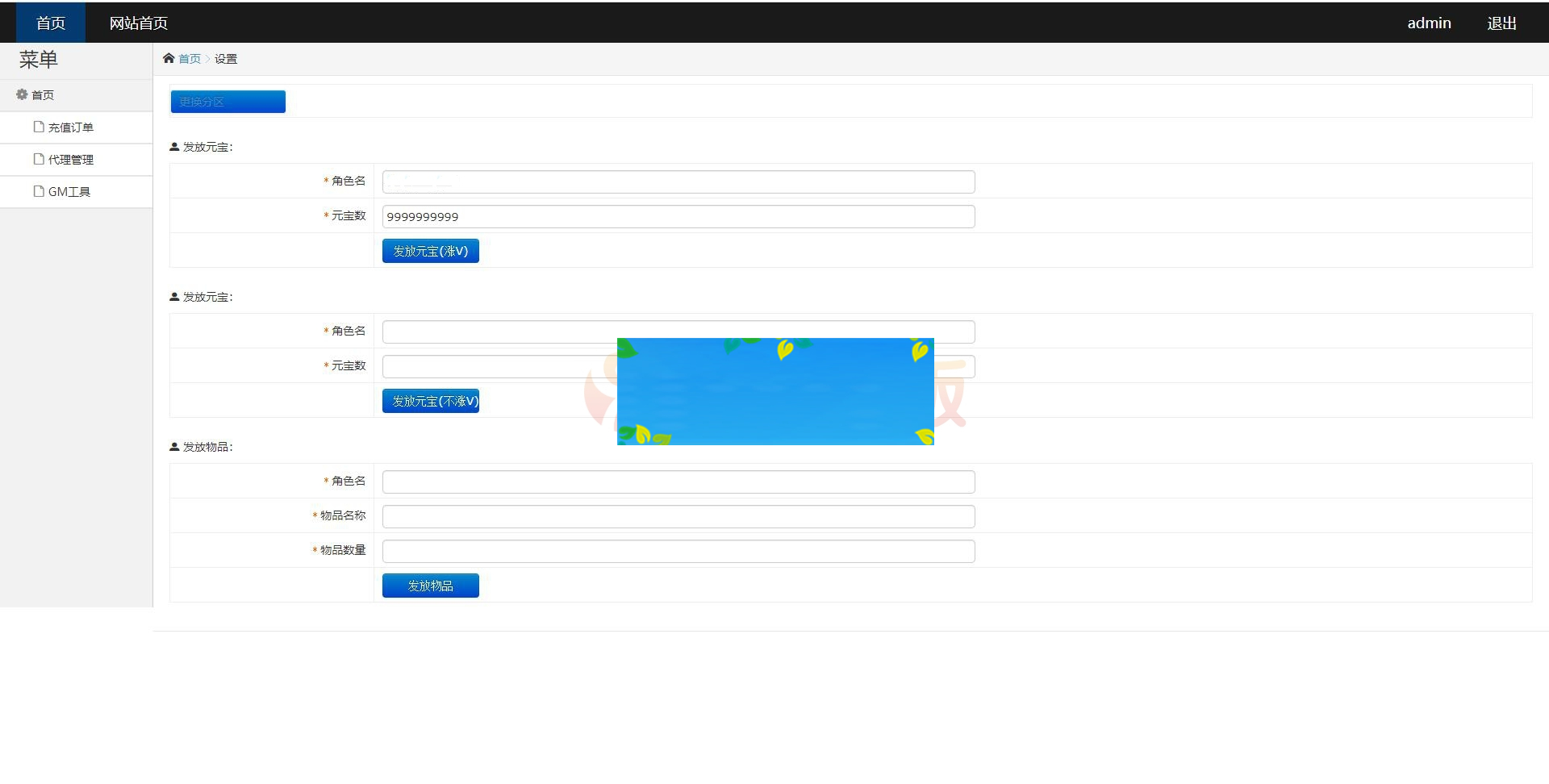This screenshot has width=1549, height=784.
Task: Open 网站首页 from the top navigation
Action: (139, 23)
